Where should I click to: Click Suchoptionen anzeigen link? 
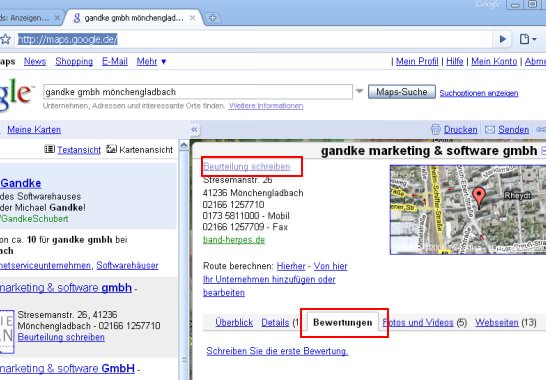click(479, 93)
